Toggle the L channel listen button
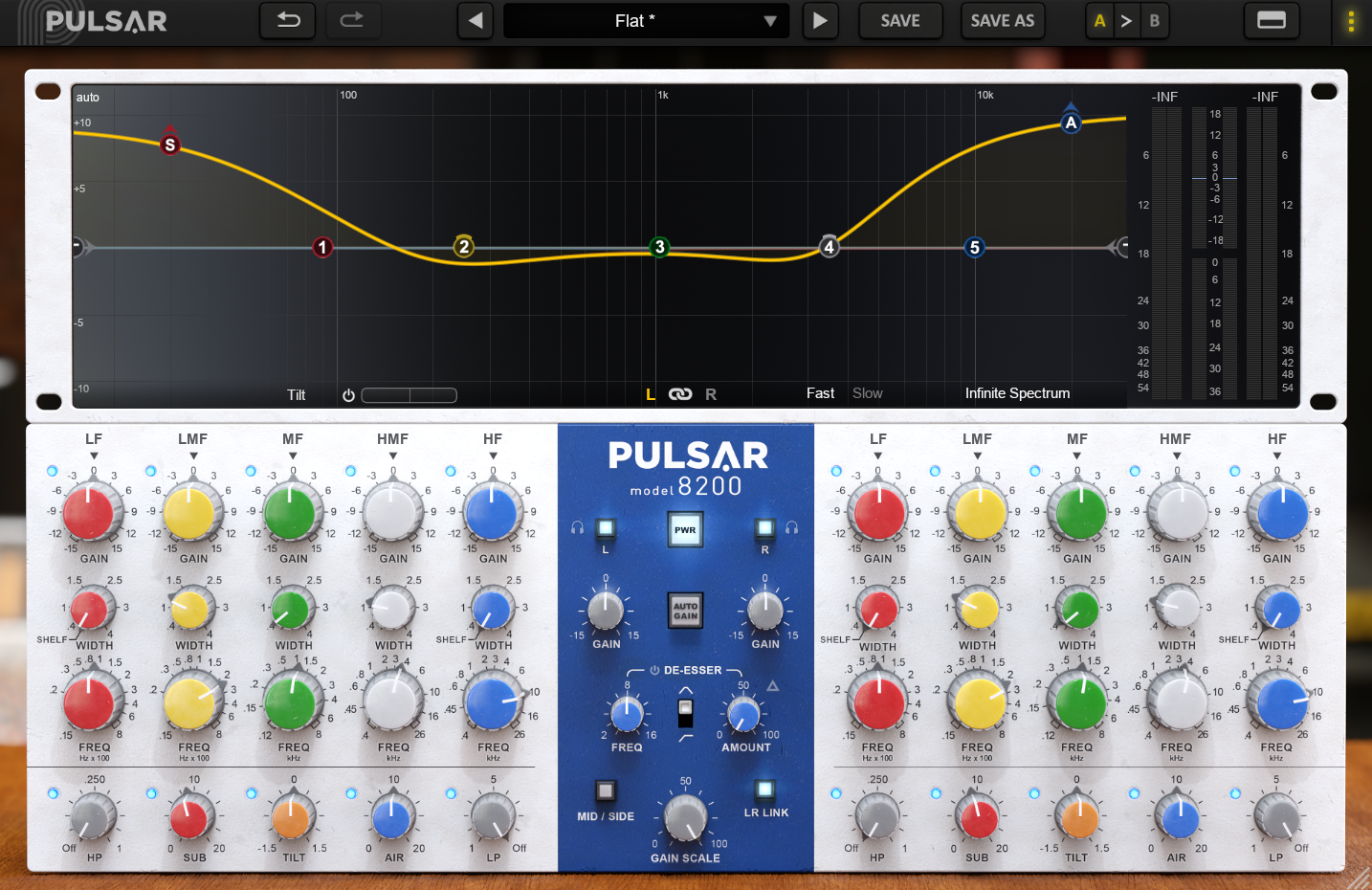 606,528
